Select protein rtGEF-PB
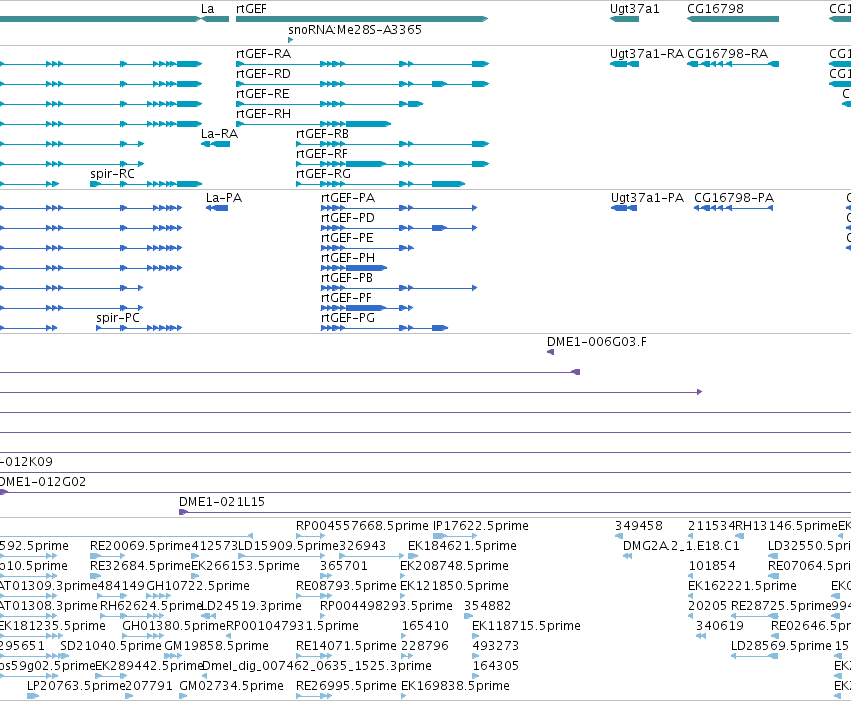Screen dimensions: 851x701 [347, 278]
